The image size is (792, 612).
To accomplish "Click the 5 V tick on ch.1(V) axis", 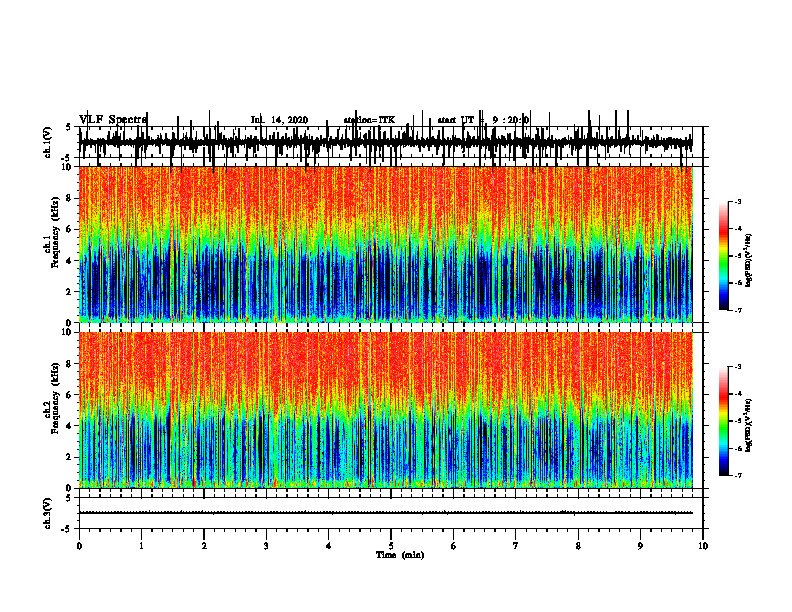I will 68,127.
